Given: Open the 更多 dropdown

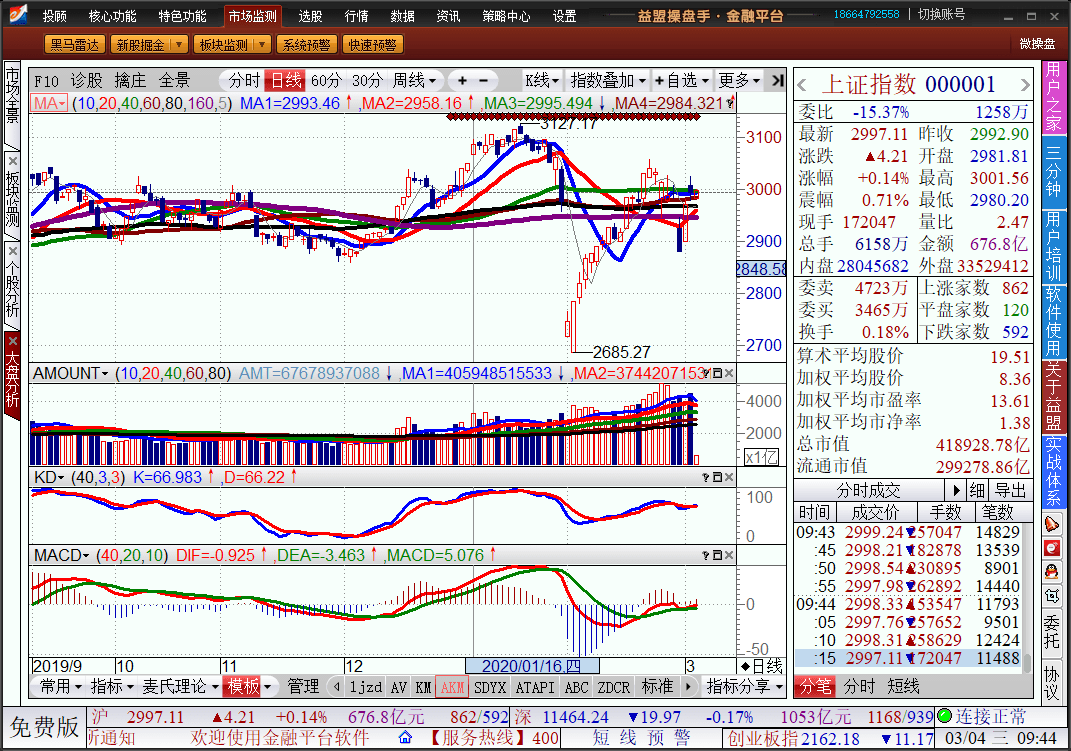Looking at the screenshot, I should tap(738, 81).
